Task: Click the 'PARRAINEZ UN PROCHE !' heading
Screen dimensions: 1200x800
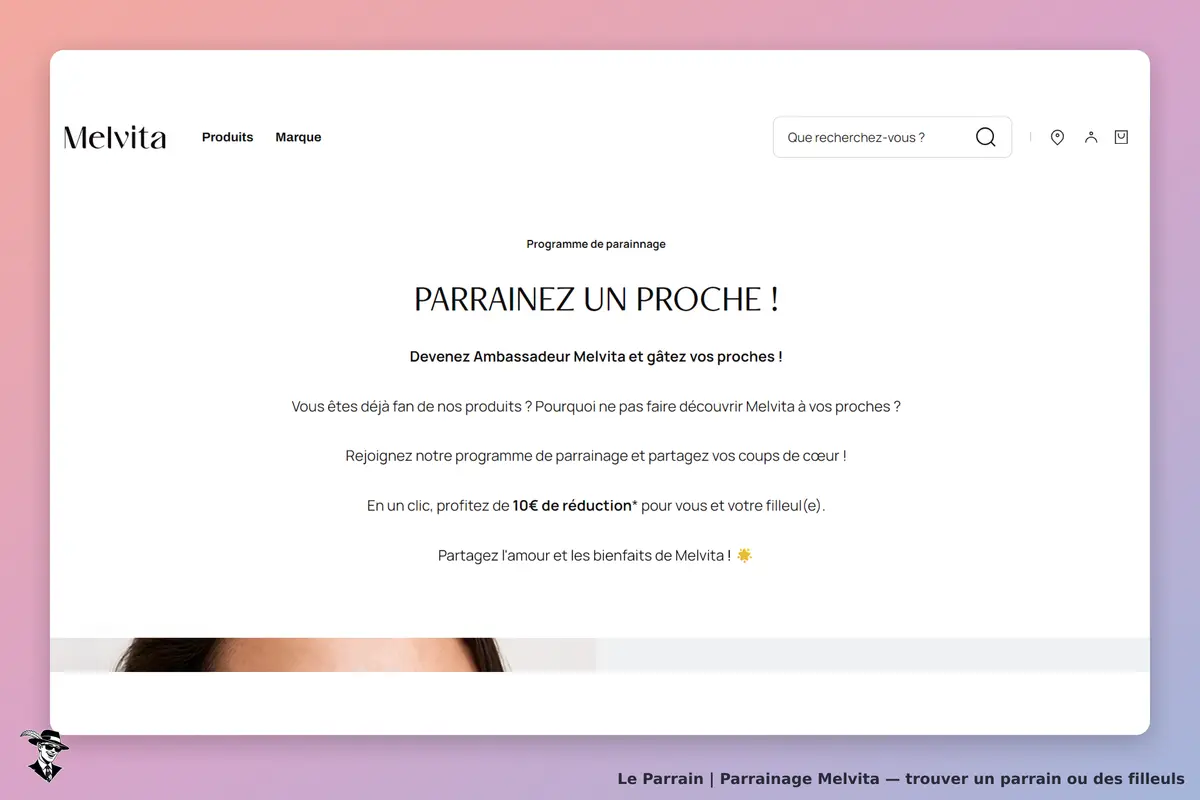Action: [x=596, y=299]
